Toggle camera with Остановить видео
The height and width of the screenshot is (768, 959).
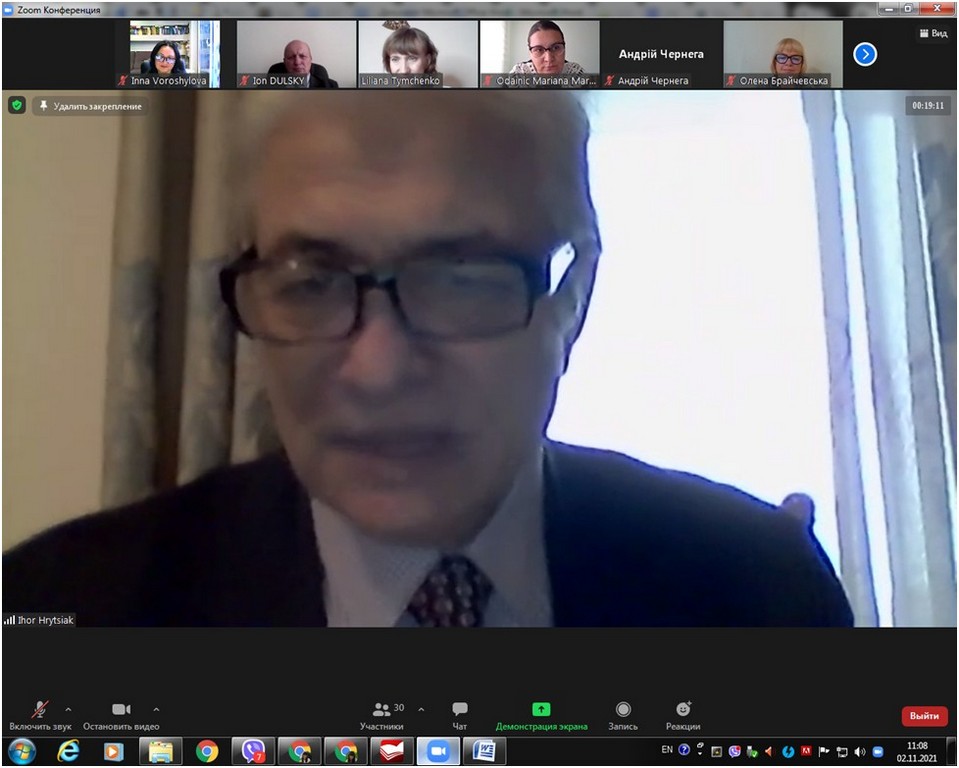click(x=121, y=710)
